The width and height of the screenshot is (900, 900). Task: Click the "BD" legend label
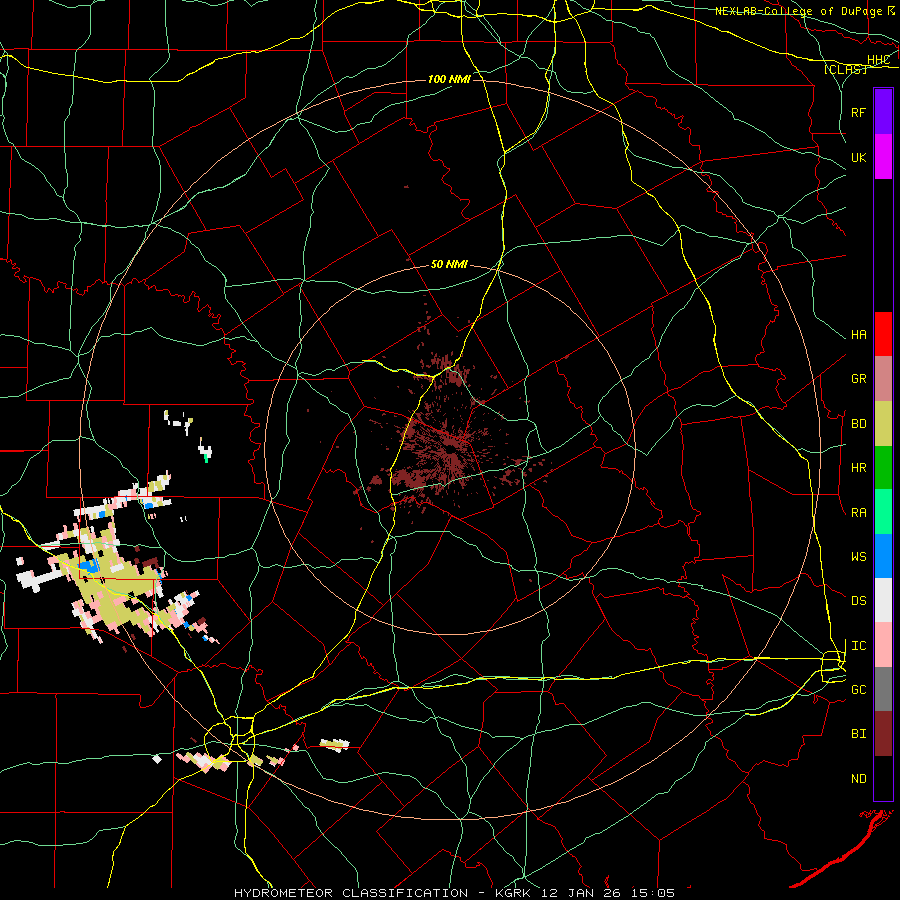tap(858, 424)
